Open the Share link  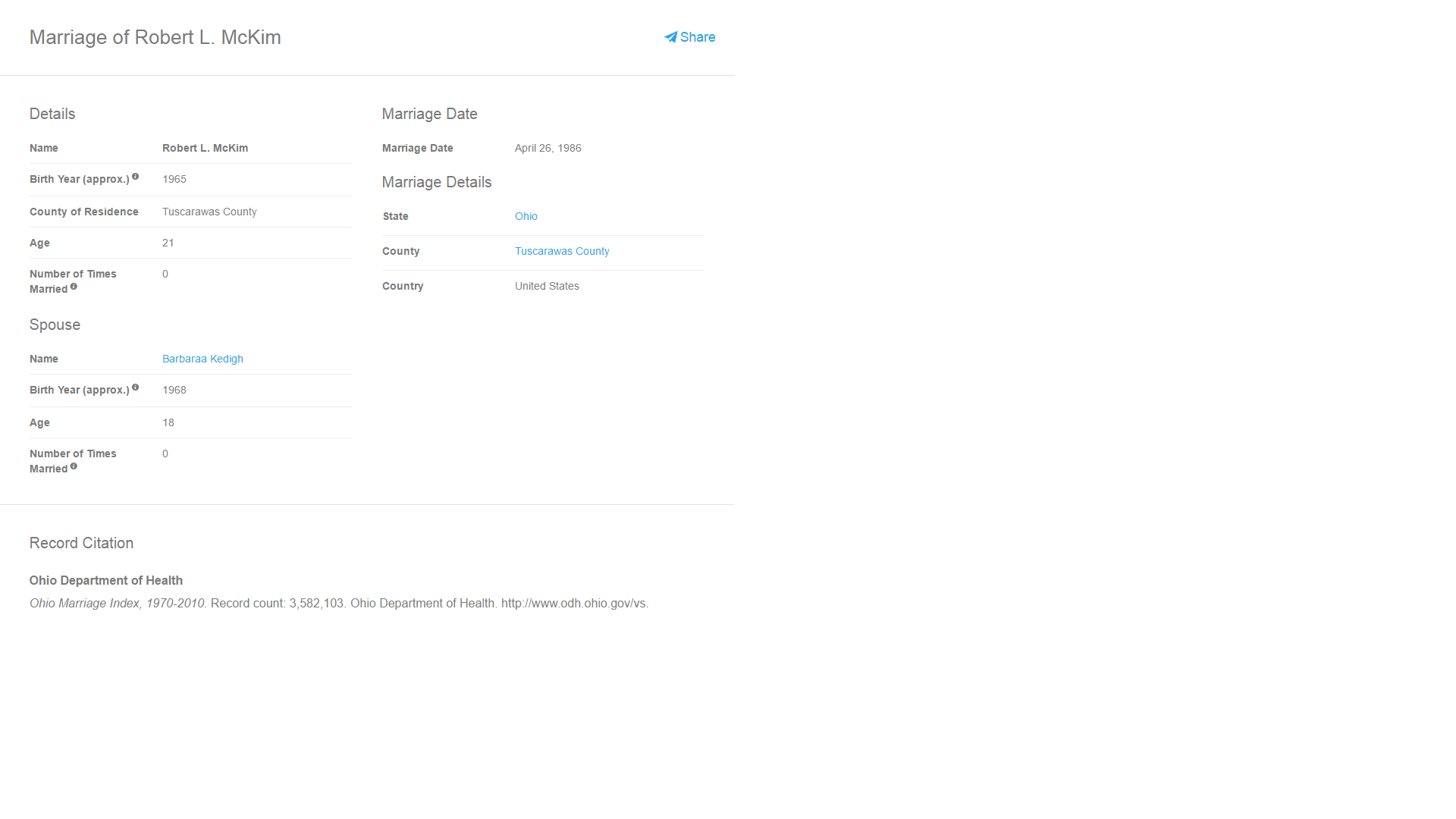point(690,37)
